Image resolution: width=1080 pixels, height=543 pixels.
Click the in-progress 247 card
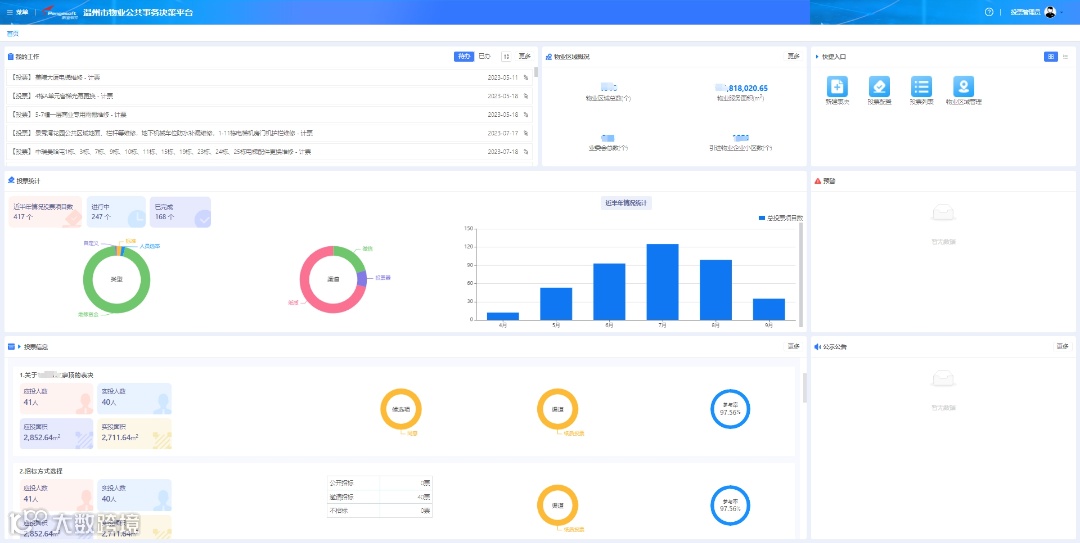[x=116, y=212]
